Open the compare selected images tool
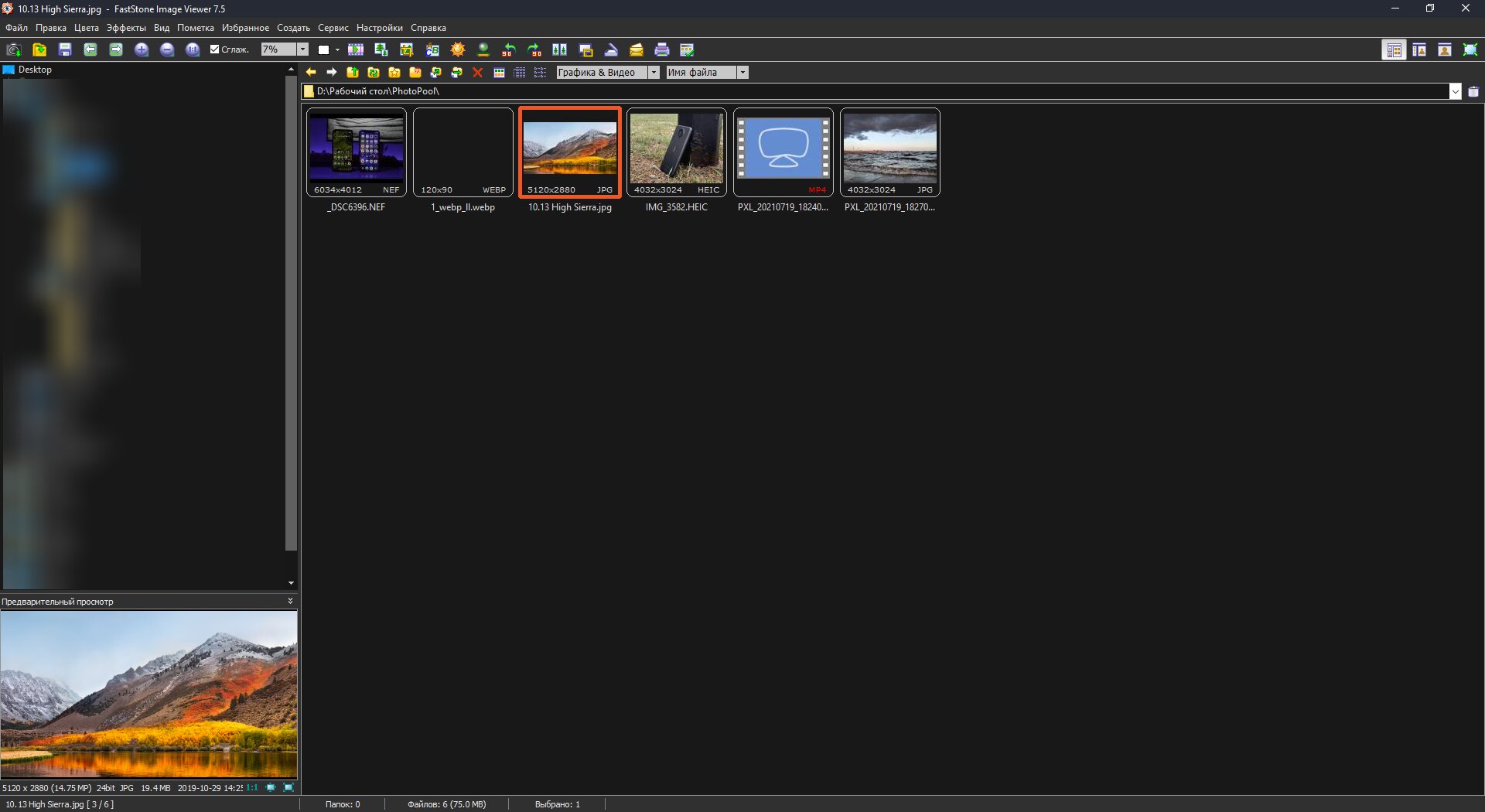 pos(560,49)
